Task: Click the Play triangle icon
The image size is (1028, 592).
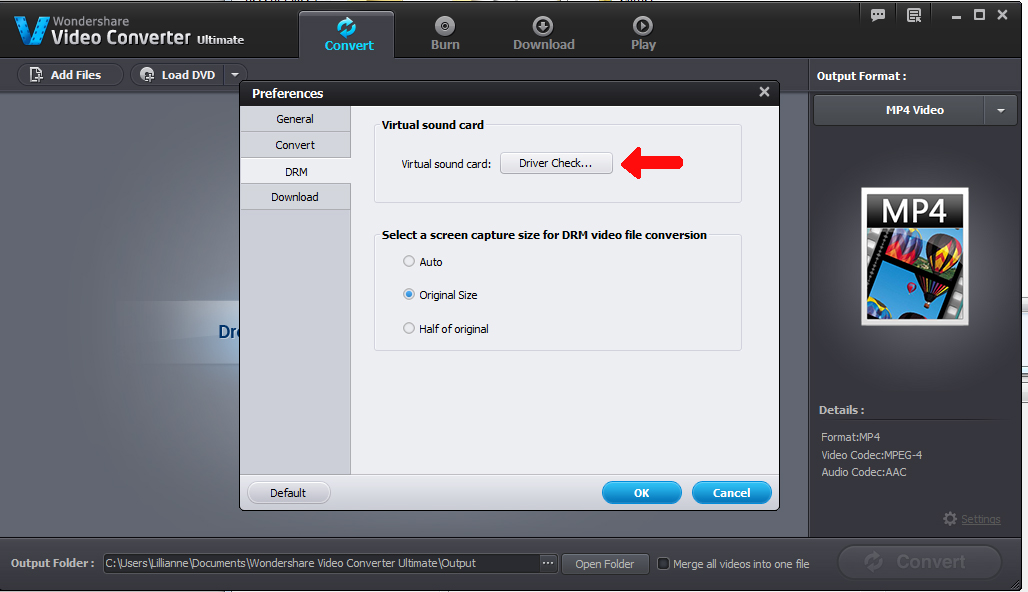Action: [x=642, y=26]
